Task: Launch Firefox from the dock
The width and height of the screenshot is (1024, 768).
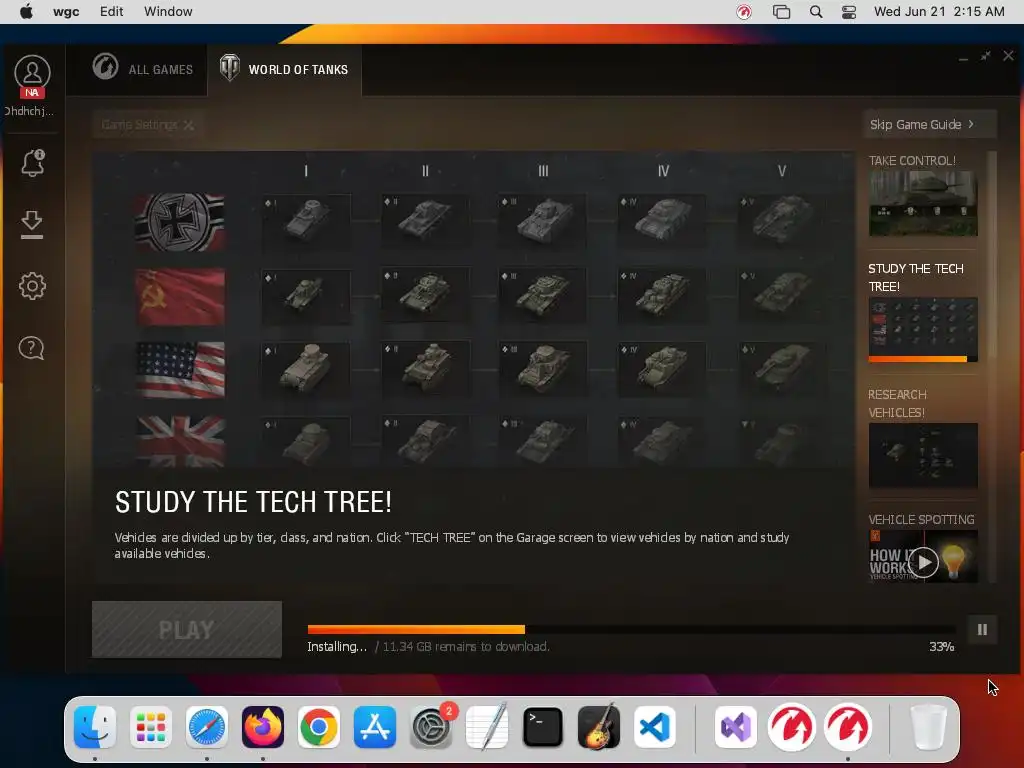Action: coord(263,727)
